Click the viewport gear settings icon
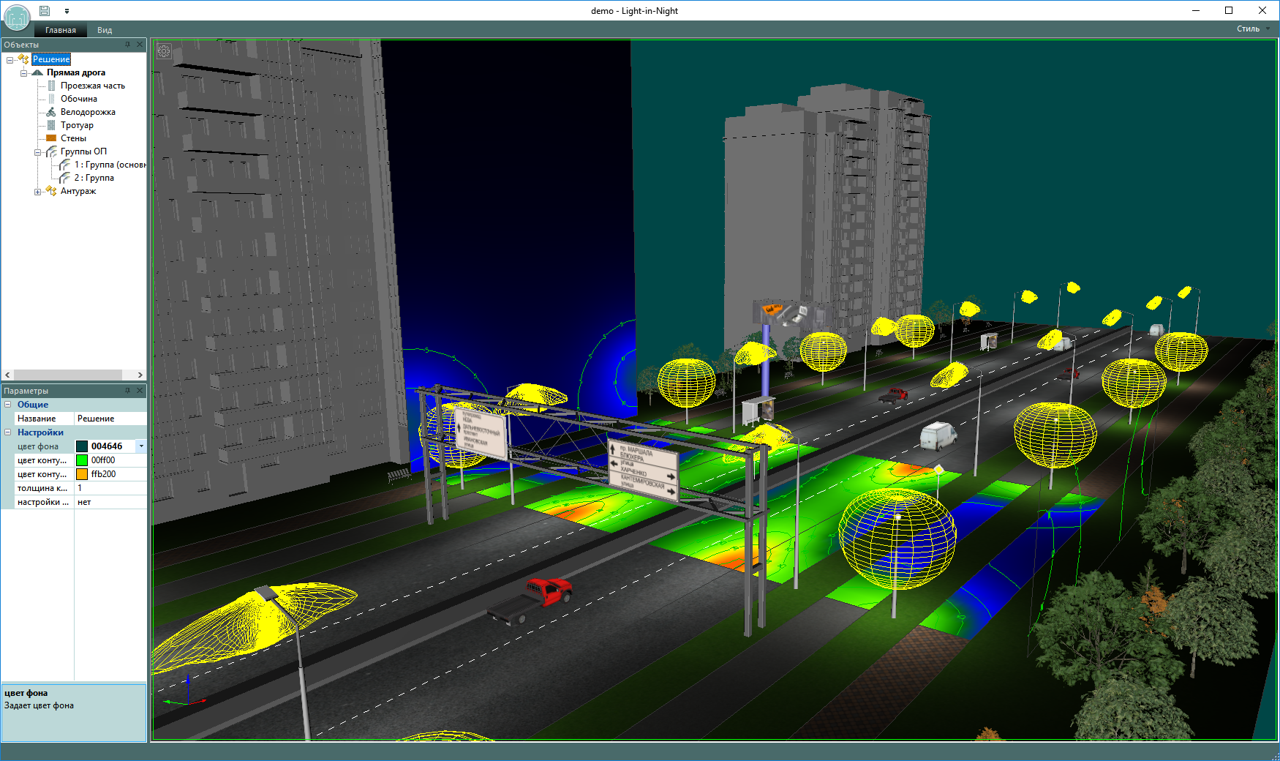 [165, 51]
